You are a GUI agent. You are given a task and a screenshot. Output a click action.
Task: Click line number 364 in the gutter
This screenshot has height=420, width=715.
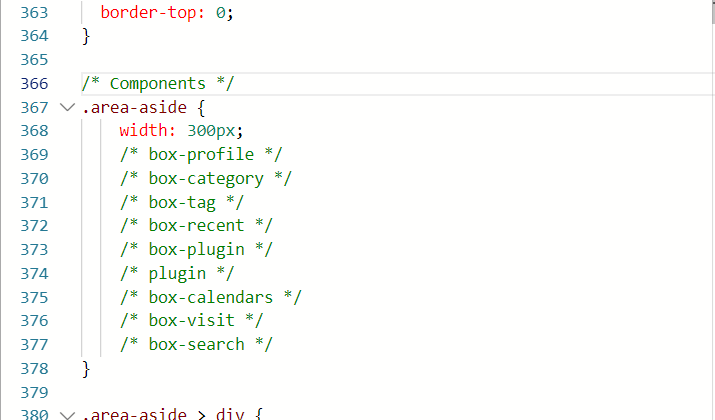point(34,36)
